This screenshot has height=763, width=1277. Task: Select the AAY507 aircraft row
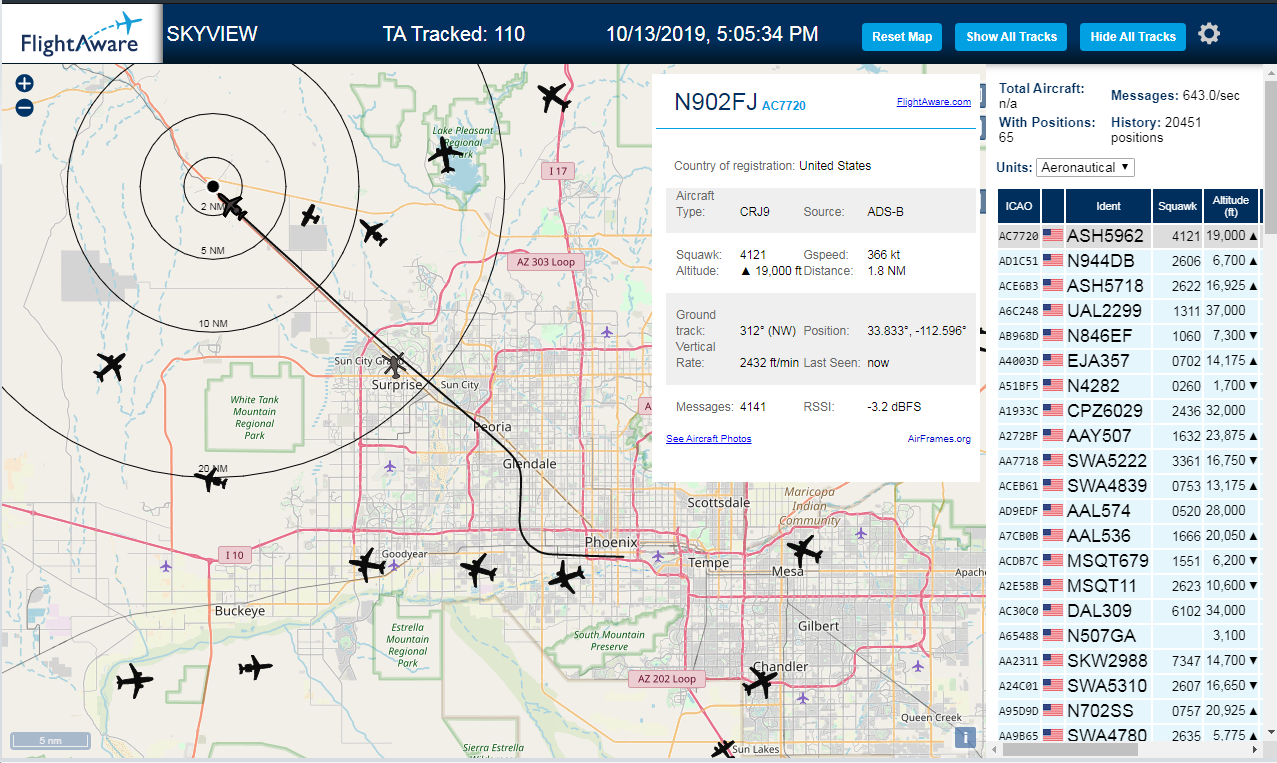(x=1129, y=436)
